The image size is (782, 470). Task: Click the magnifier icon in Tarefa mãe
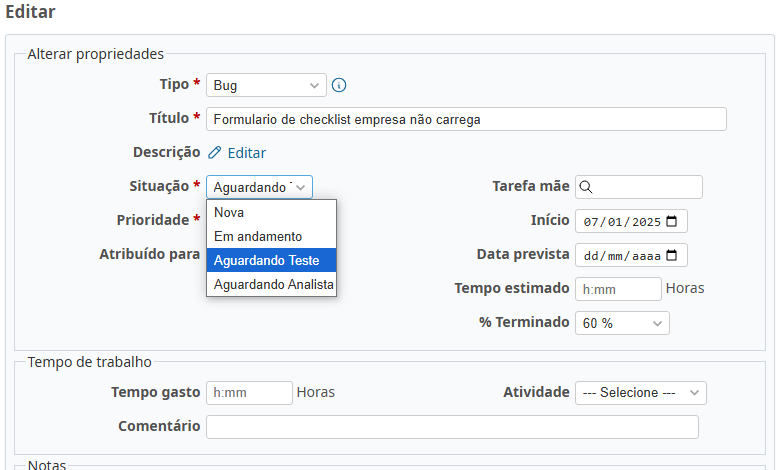click(587, 187)
